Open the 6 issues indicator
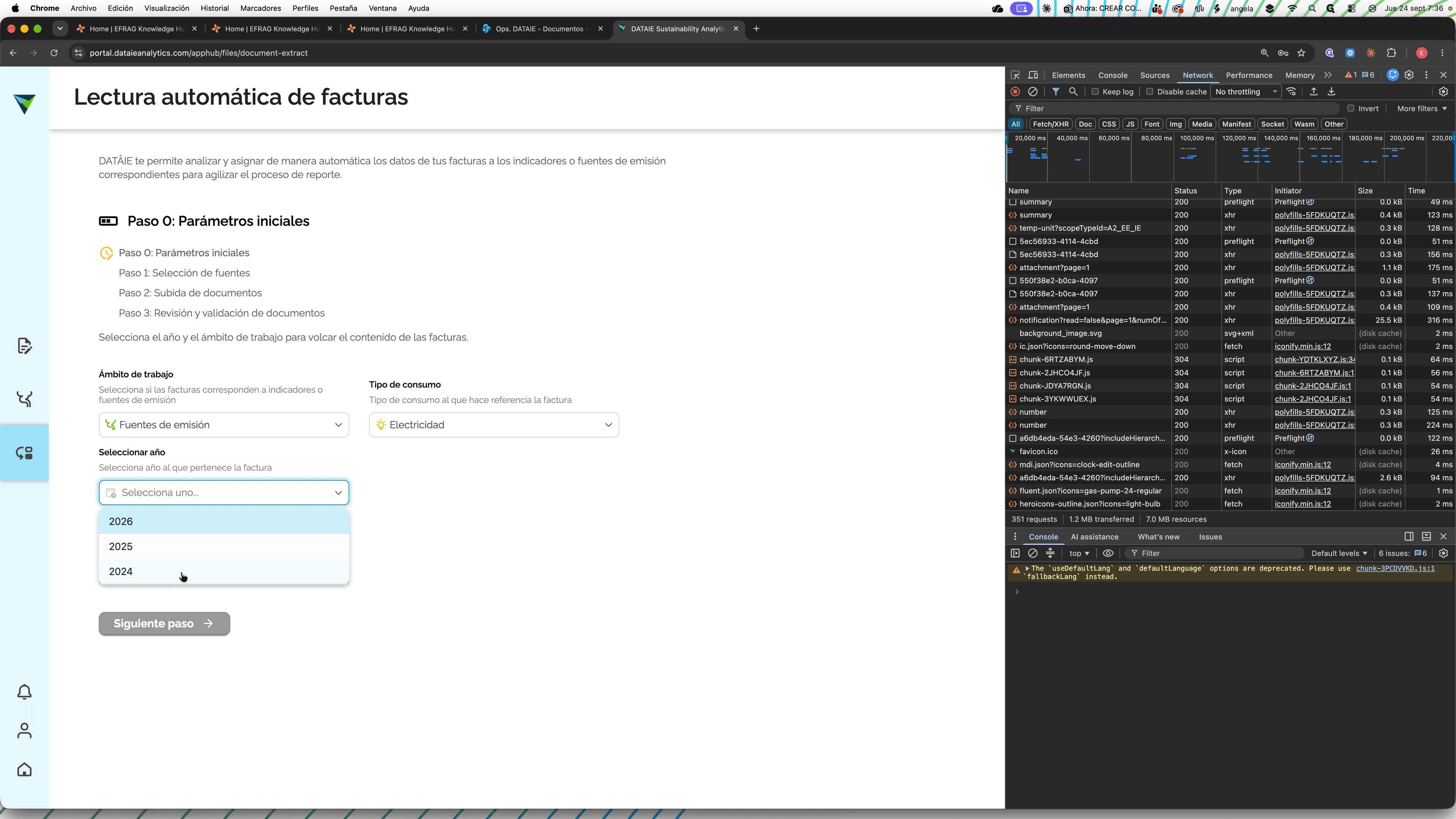1456x819 pixels. pyautogui.click(x=1403, y=553)
